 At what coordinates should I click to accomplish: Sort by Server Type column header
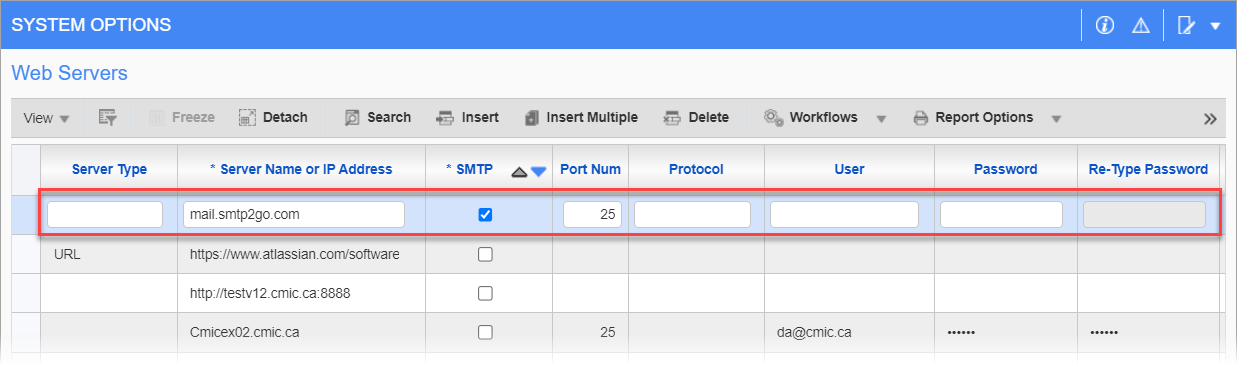pyautogui.click(x=109, y=169)
